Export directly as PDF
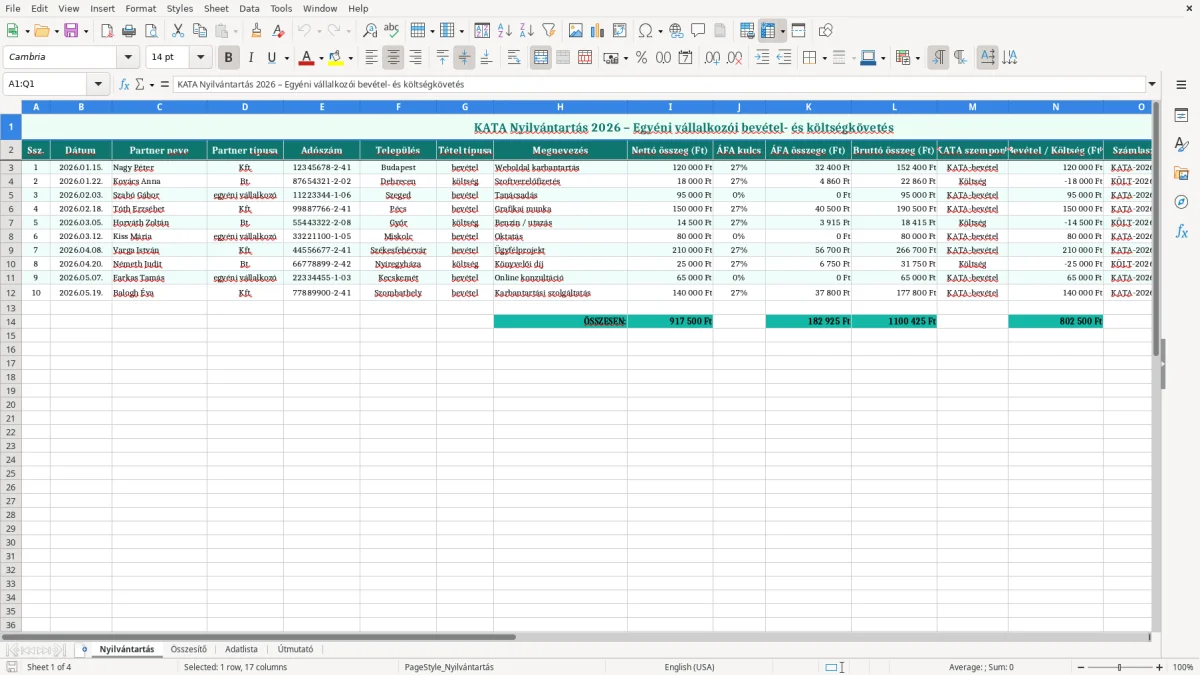Viewport: 1200px width, 675px height. click(108, 31)
